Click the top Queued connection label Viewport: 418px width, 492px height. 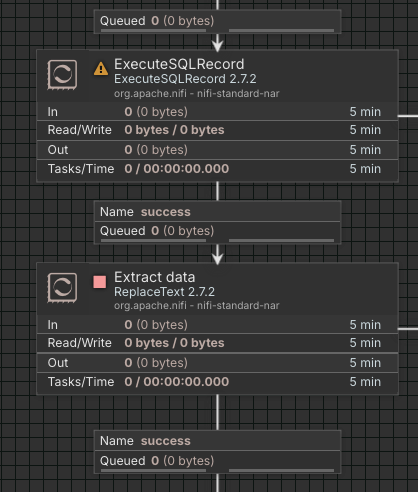click(x=217, y=21)
